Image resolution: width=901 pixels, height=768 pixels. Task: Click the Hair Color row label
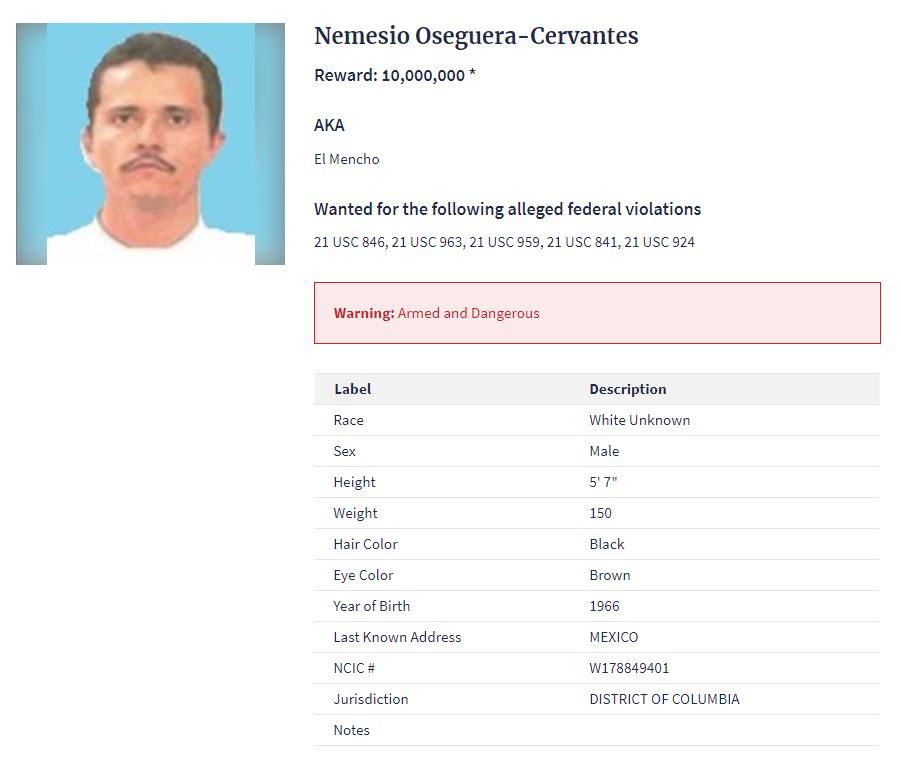pos(365,544)
